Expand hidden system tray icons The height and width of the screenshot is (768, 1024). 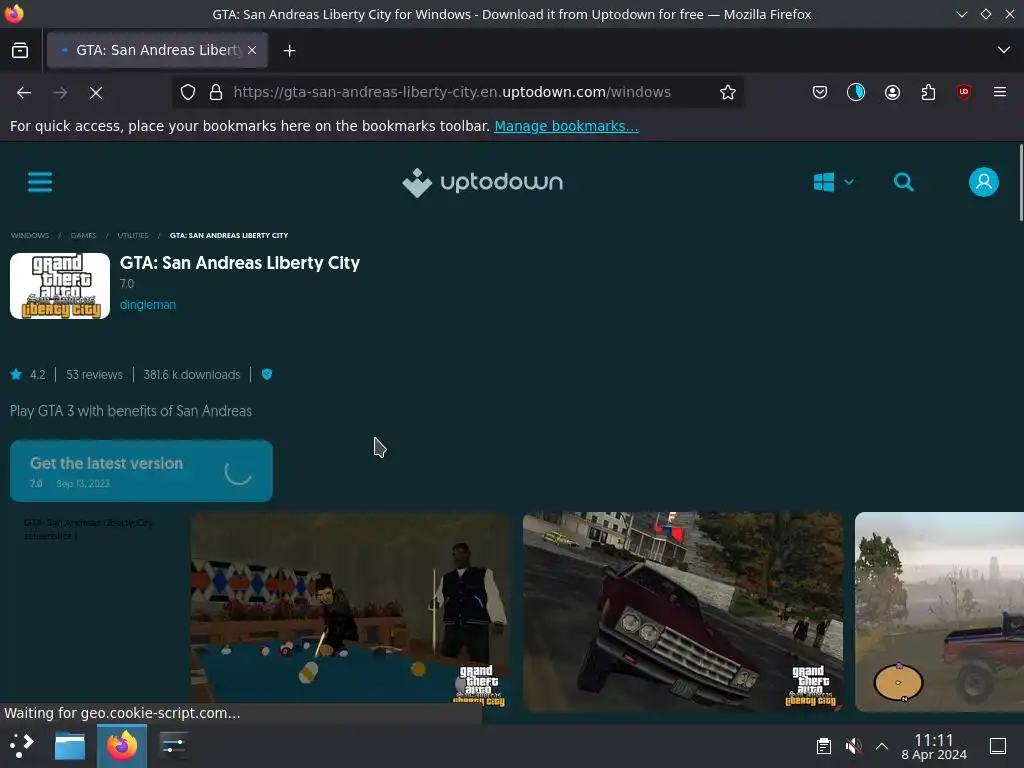[882, 746]
